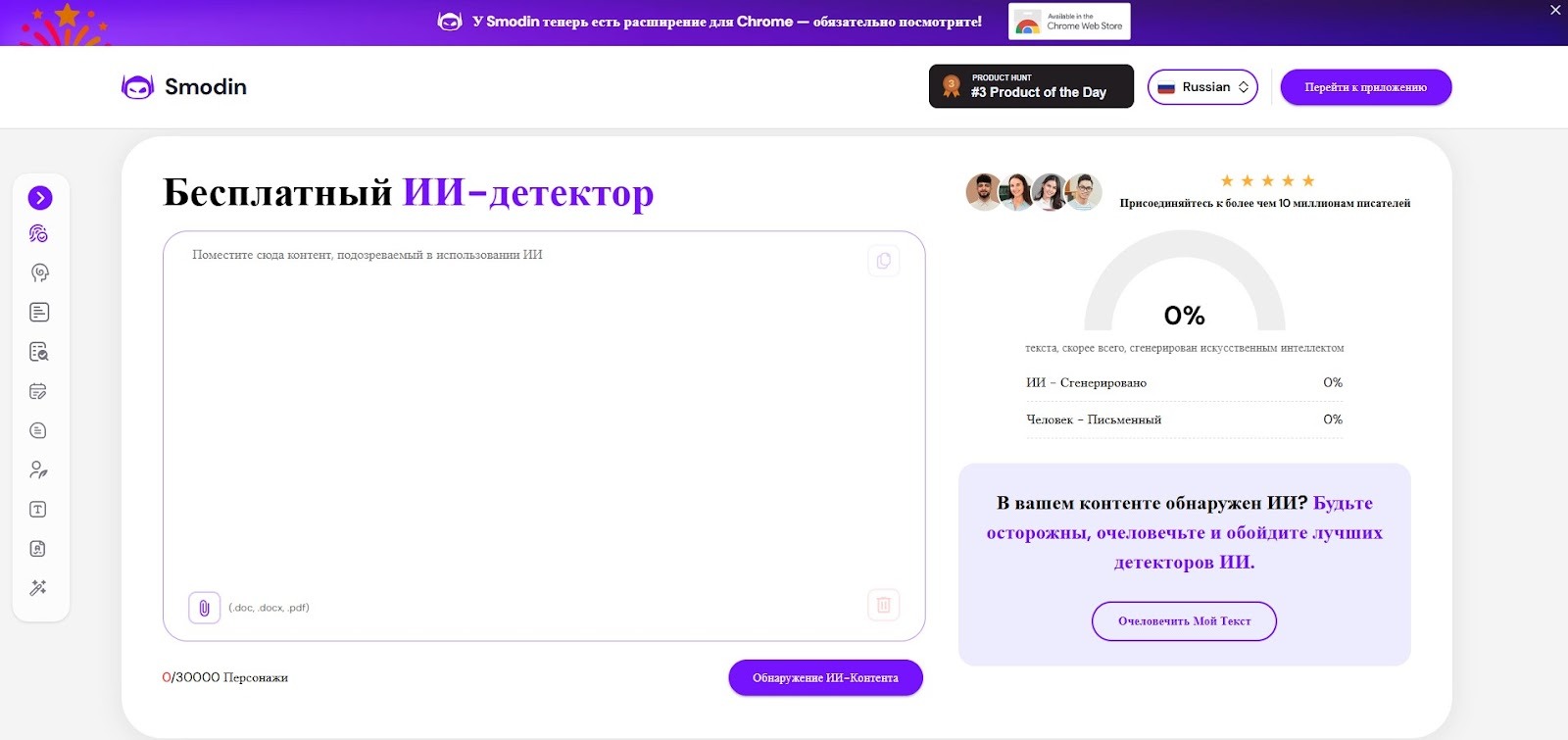Click the user avatars group thumbnail
The width and height of the screenshot is (1568, 740).
[1034, 192]
